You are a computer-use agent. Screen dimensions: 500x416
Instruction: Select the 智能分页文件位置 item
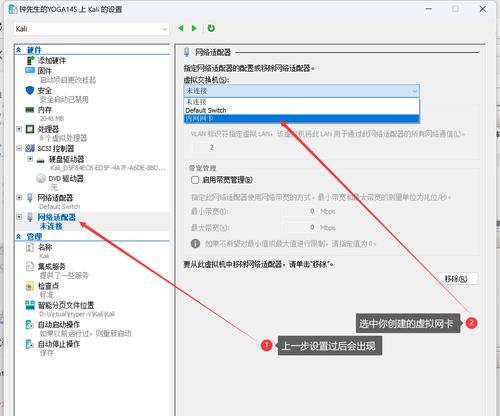click(66, 305)
